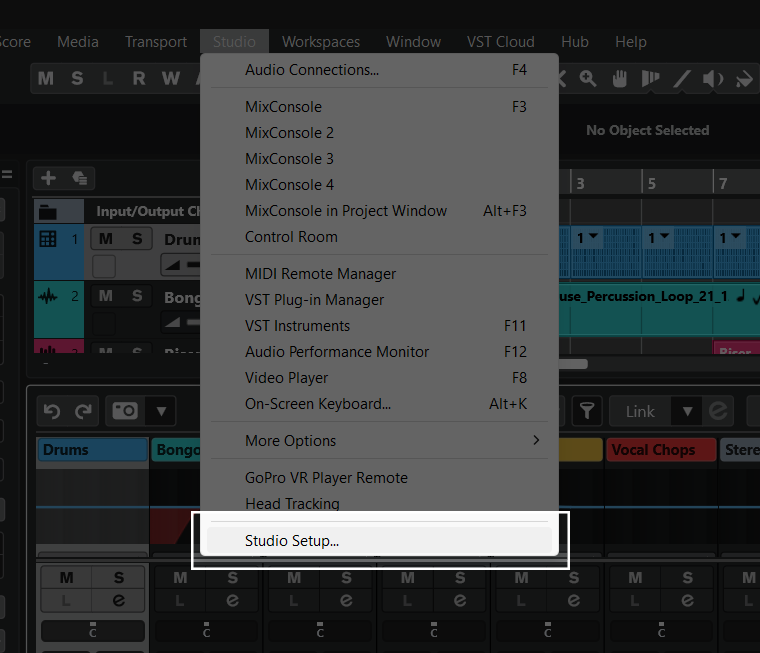
Task: Solo the Drums track 1
Action: click(137, 239)
